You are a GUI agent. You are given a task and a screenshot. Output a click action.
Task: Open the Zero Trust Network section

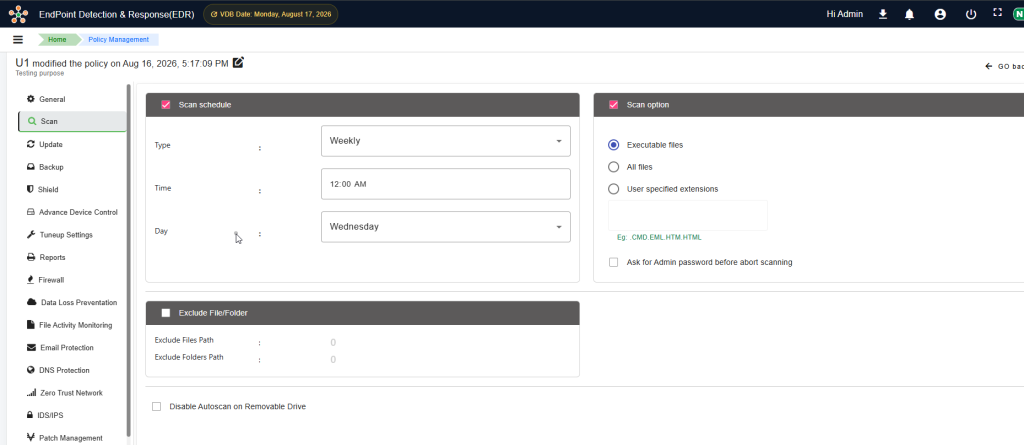pos(72,393)
